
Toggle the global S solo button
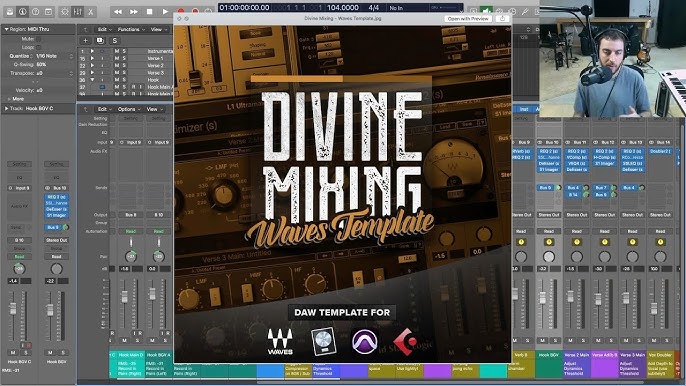pyautogui.click(x=115, y=40)
